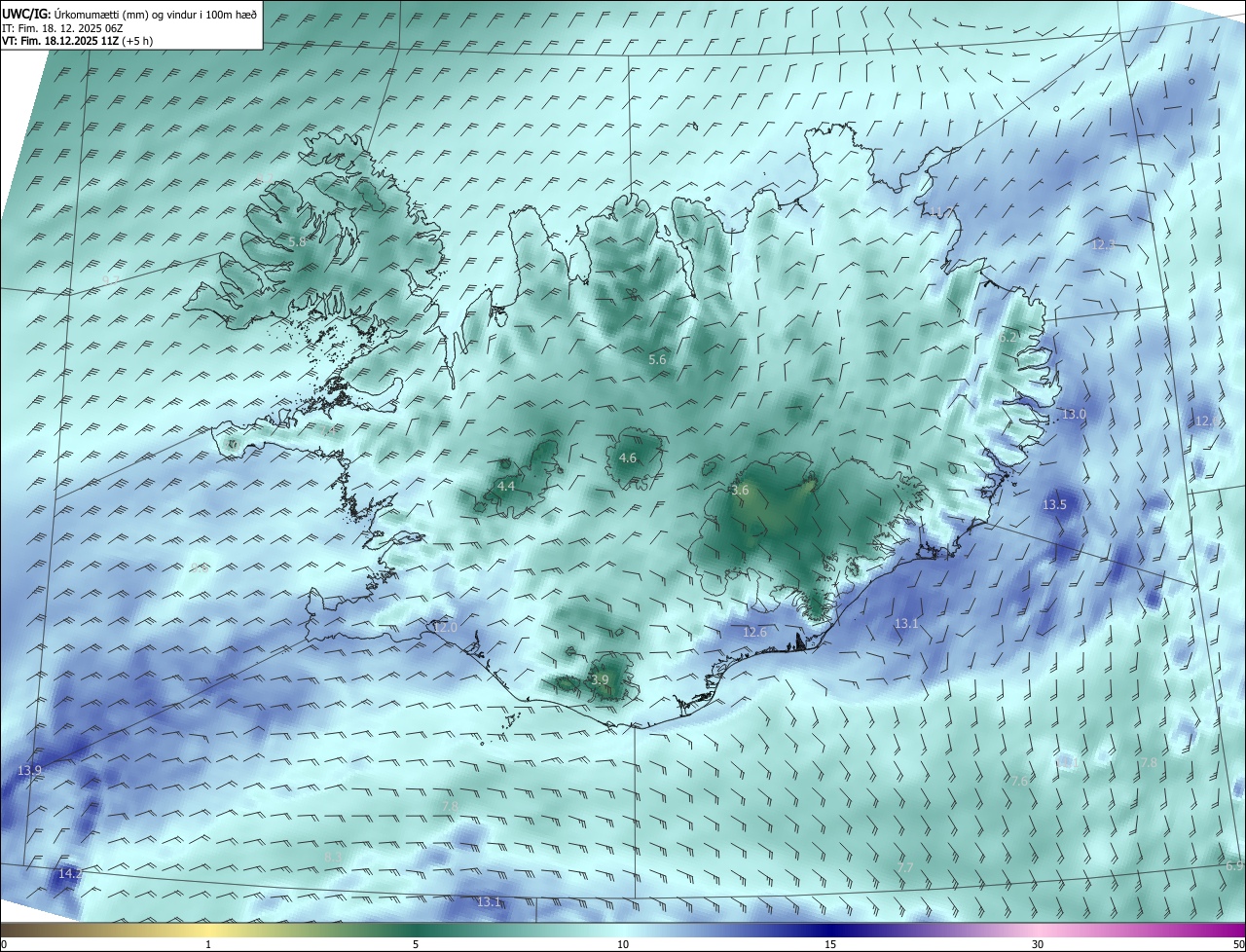Click the 7.7 label near the bottom edge
This screenshot has width=1246, height=952.
(x=905, y=866)
